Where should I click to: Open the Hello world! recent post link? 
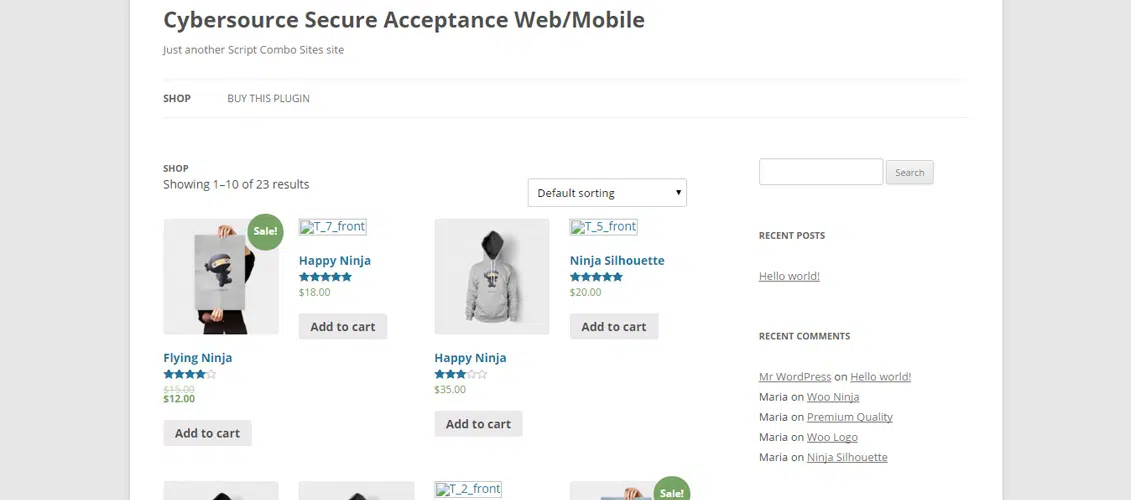789,276
